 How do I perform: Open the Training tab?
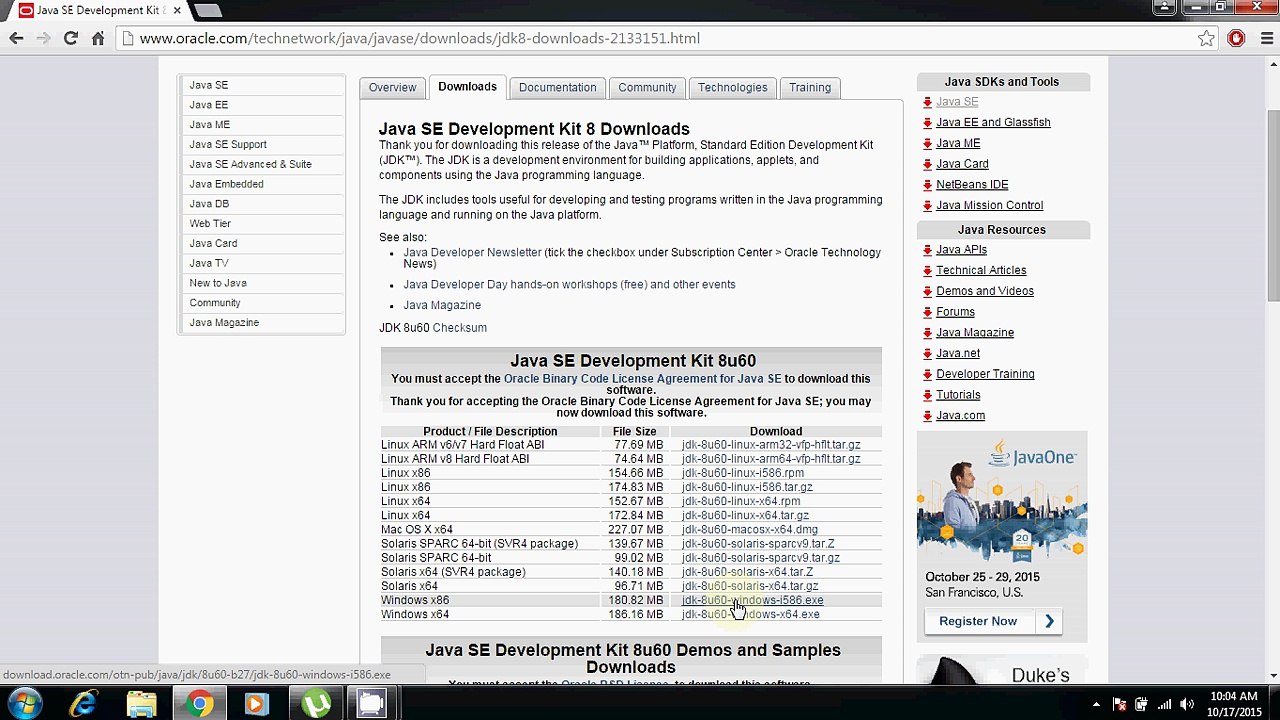(810, 87)
